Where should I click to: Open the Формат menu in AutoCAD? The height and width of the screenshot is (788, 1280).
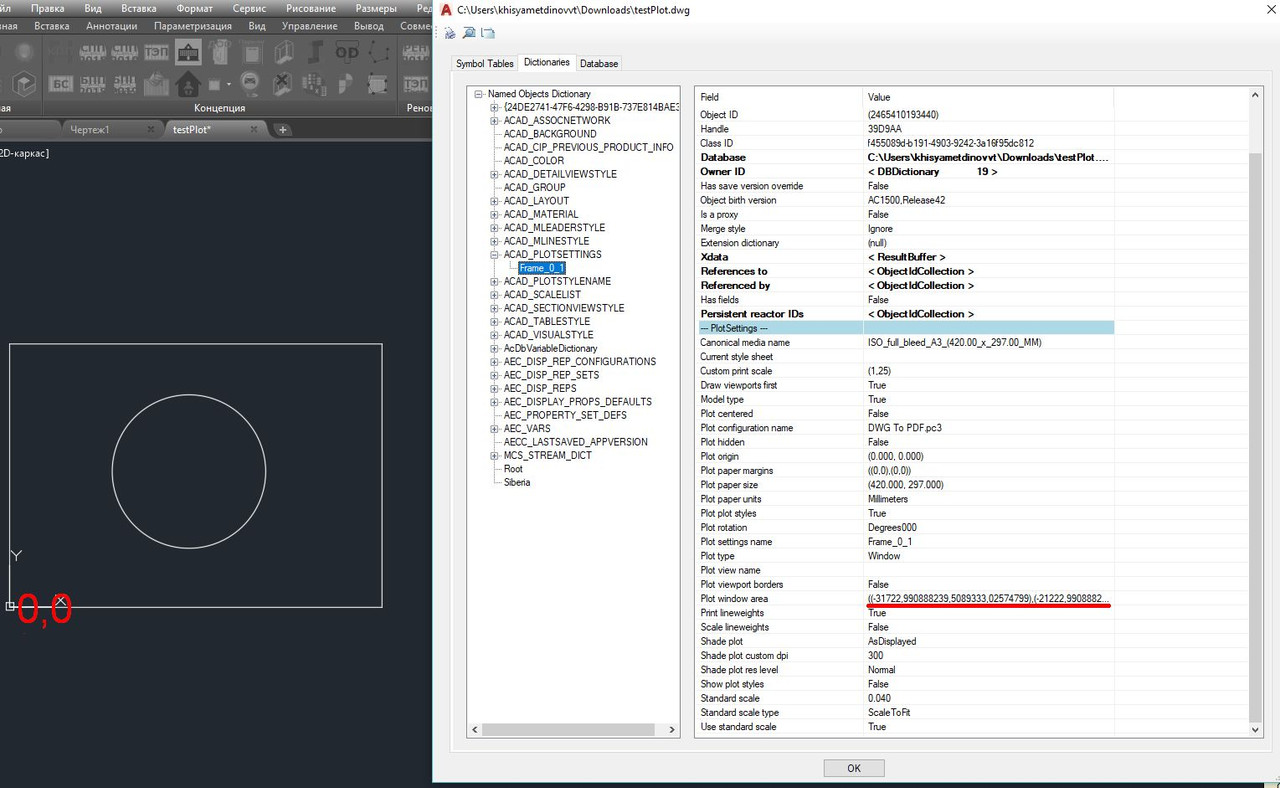pyautogui.click(x=194, y=8)
